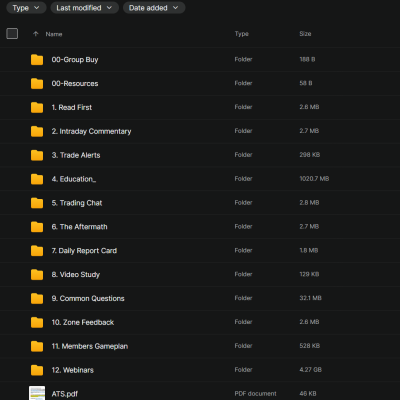Select the 1. Read First folder name
The image size is (400, 400).
coord(72,107)
